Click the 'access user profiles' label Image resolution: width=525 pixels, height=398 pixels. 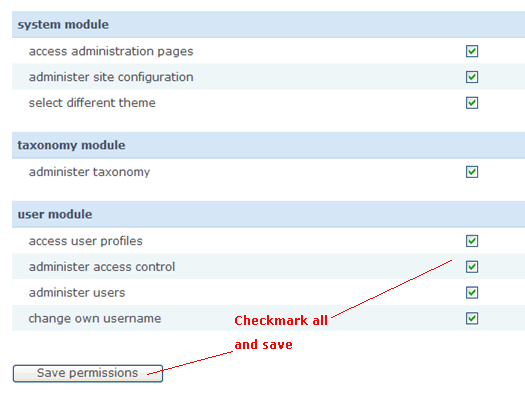click(x=86, y=241)
